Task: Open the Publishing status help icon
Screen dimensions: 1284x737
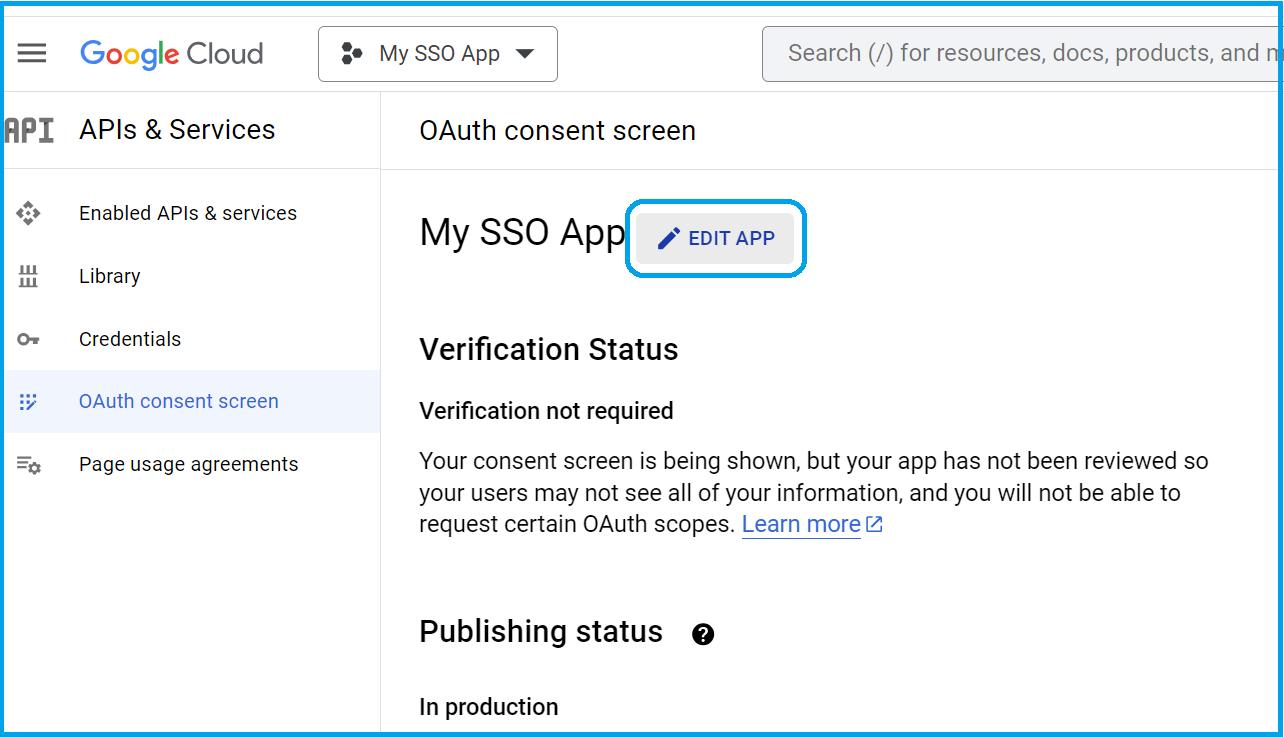Action: (x=703, y=634)
